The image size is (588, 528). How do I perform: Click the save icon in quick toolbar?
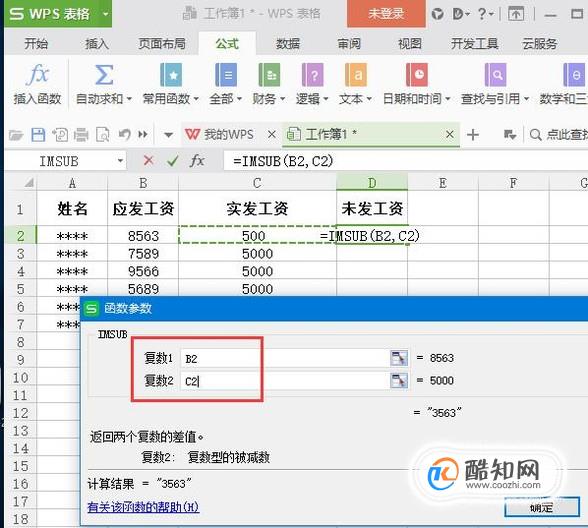pyautogui.click(x=38, y=135)
